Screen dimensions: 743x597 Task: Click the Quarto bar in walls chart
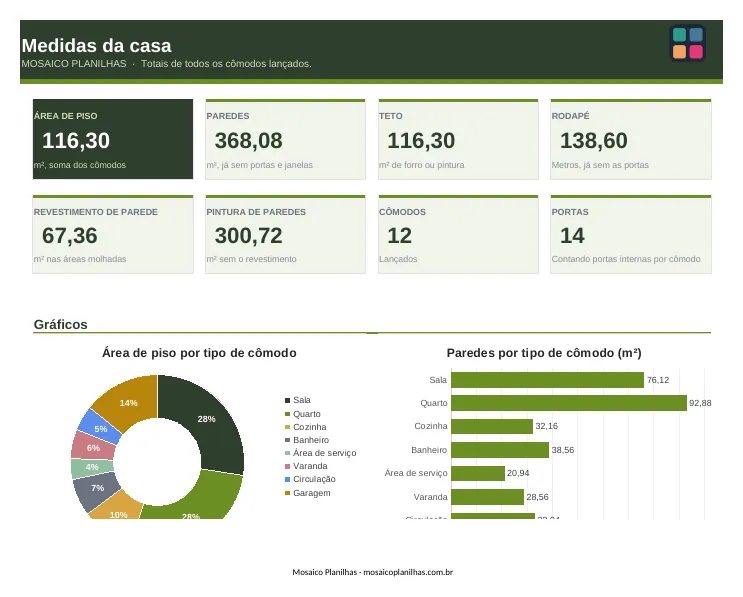point(569,403)
